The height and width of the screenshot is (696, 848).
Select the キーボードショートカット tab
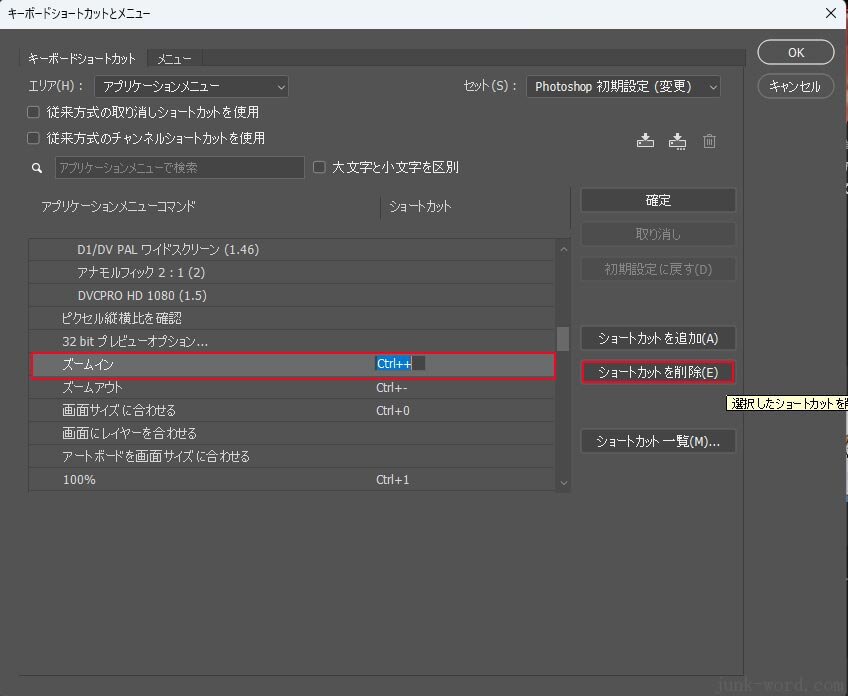pyautogui.click(x=79, y=59)
